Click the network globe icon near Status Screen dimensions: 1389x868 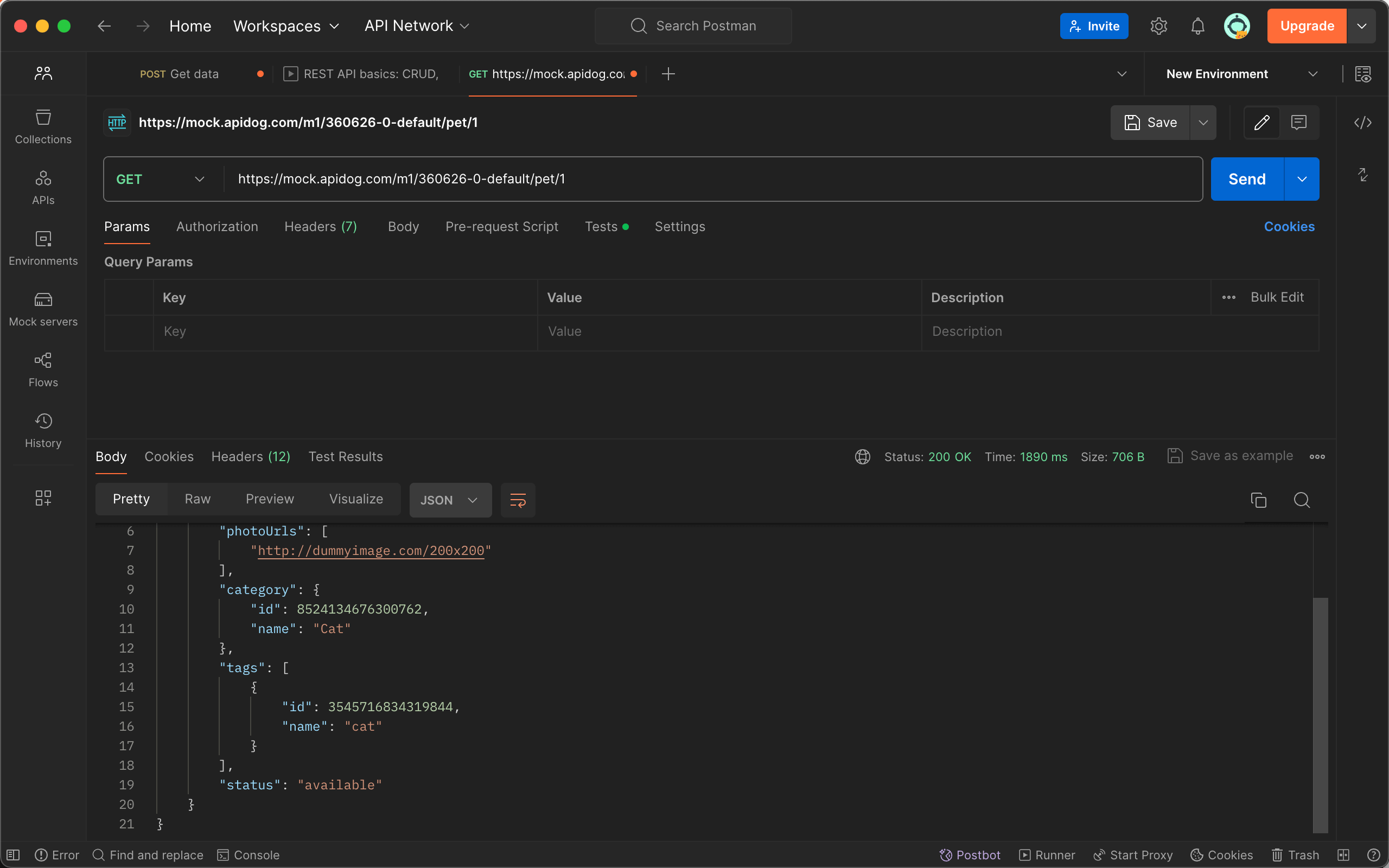point(862,457)
